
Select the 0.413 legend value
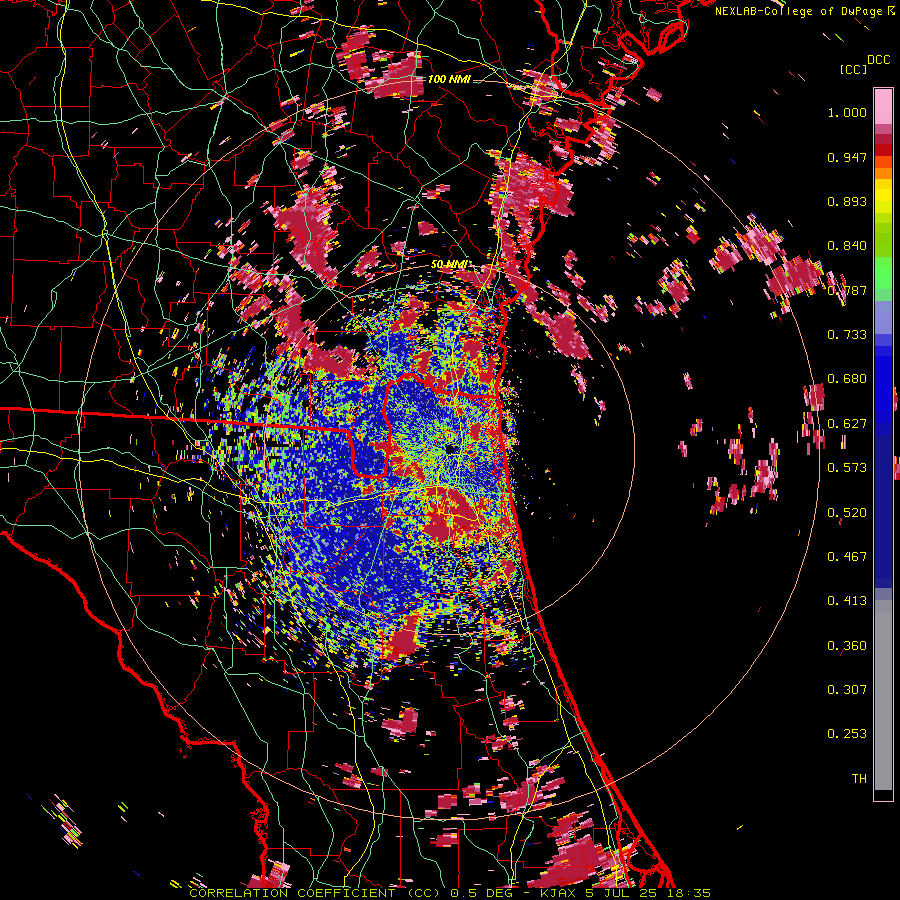(847, 601)
